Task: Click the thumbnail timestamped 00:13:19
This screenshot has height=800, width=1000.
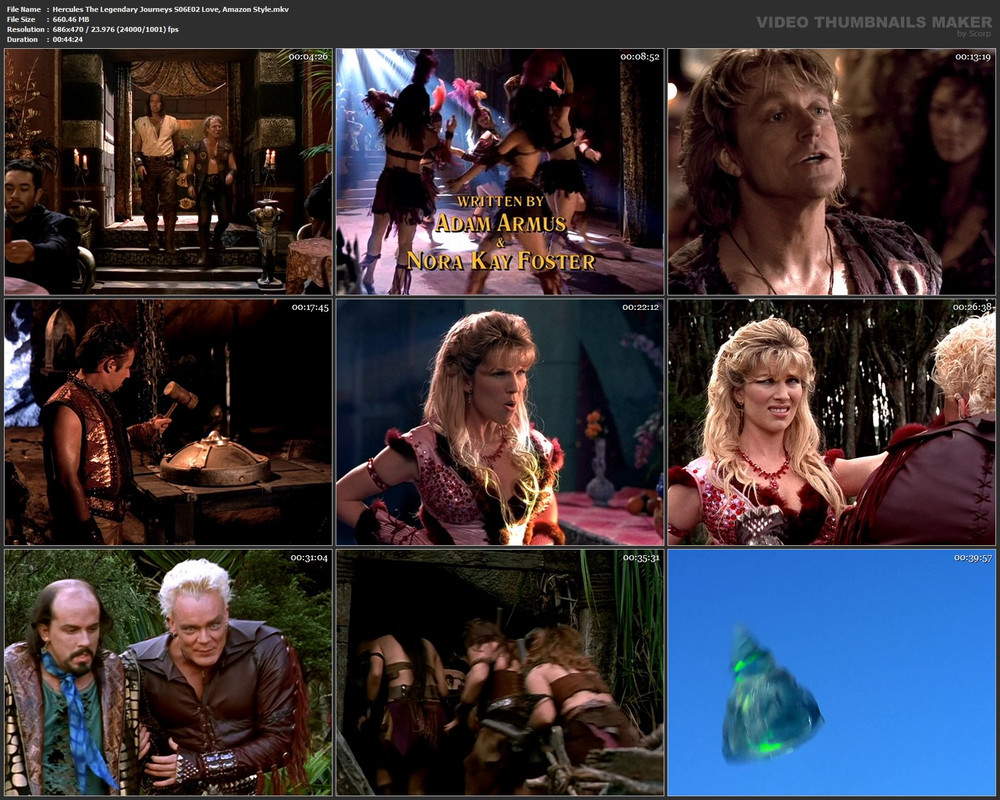Action: point(832,172)
